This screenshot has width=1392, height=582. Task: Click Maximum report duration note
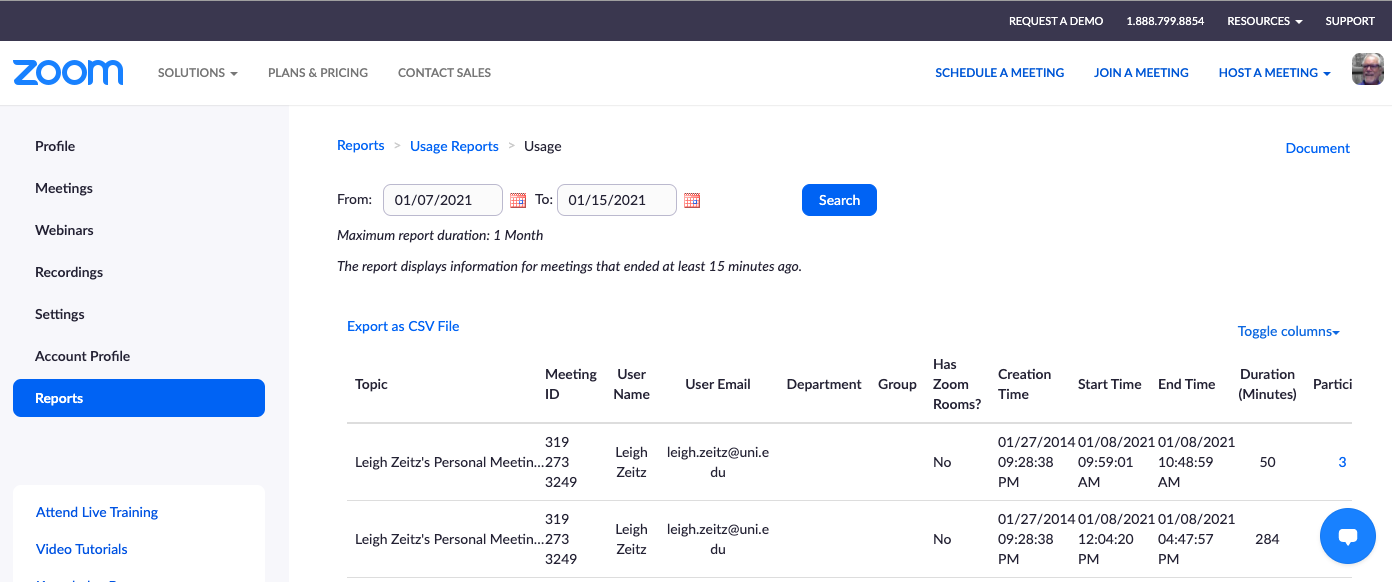440,236
